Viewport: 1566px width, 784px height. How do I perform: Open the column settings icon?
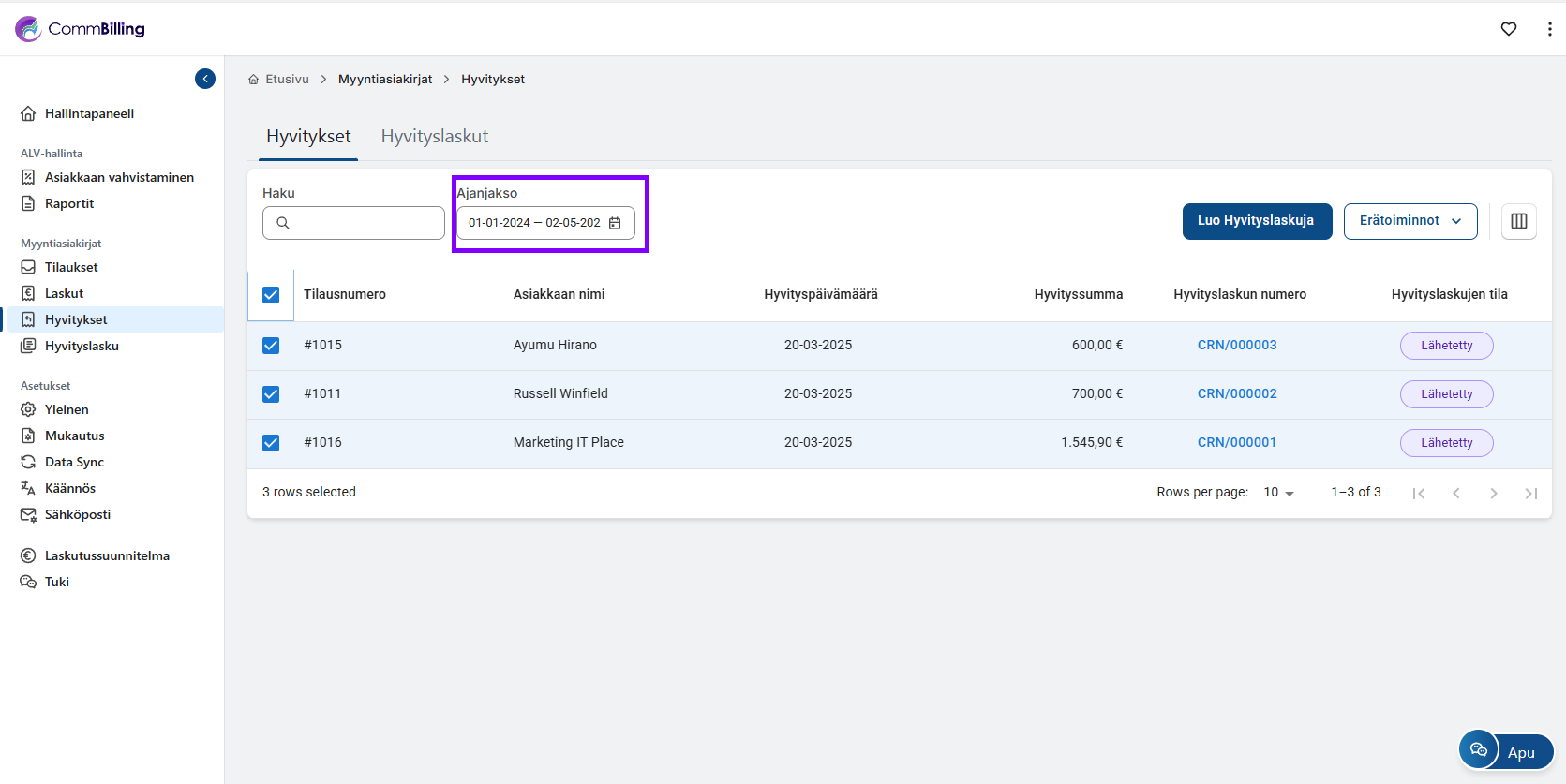(x=1519, y=221)
